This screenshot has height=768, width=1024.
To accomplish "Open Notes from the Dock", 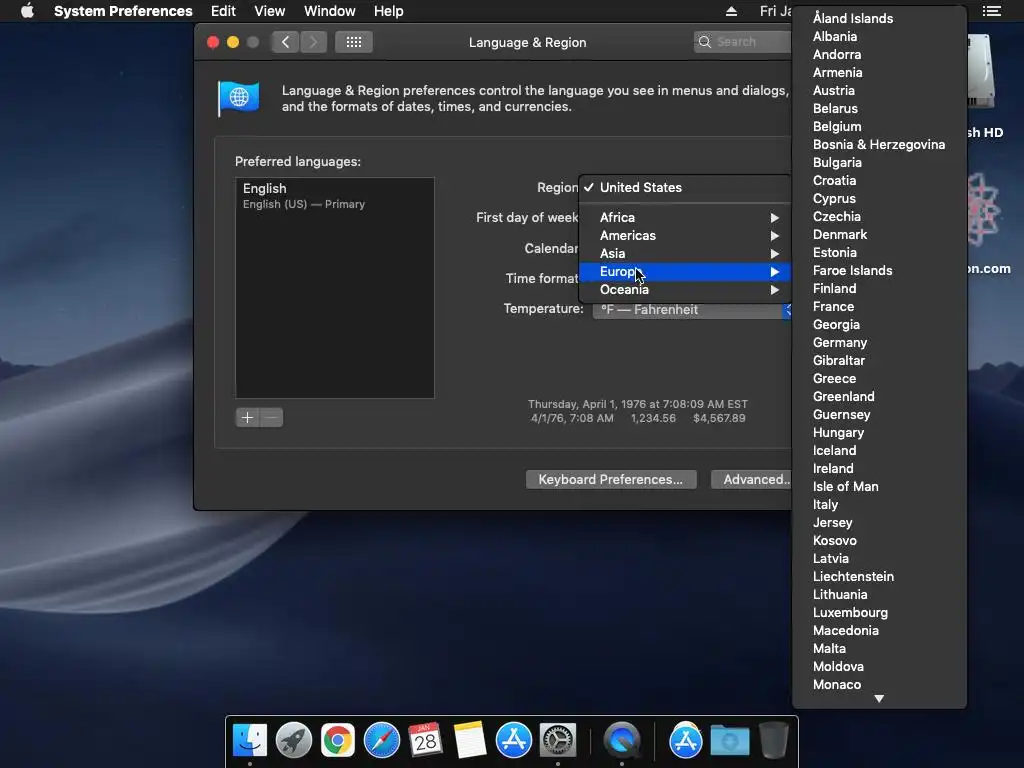I will click(470, 741).
